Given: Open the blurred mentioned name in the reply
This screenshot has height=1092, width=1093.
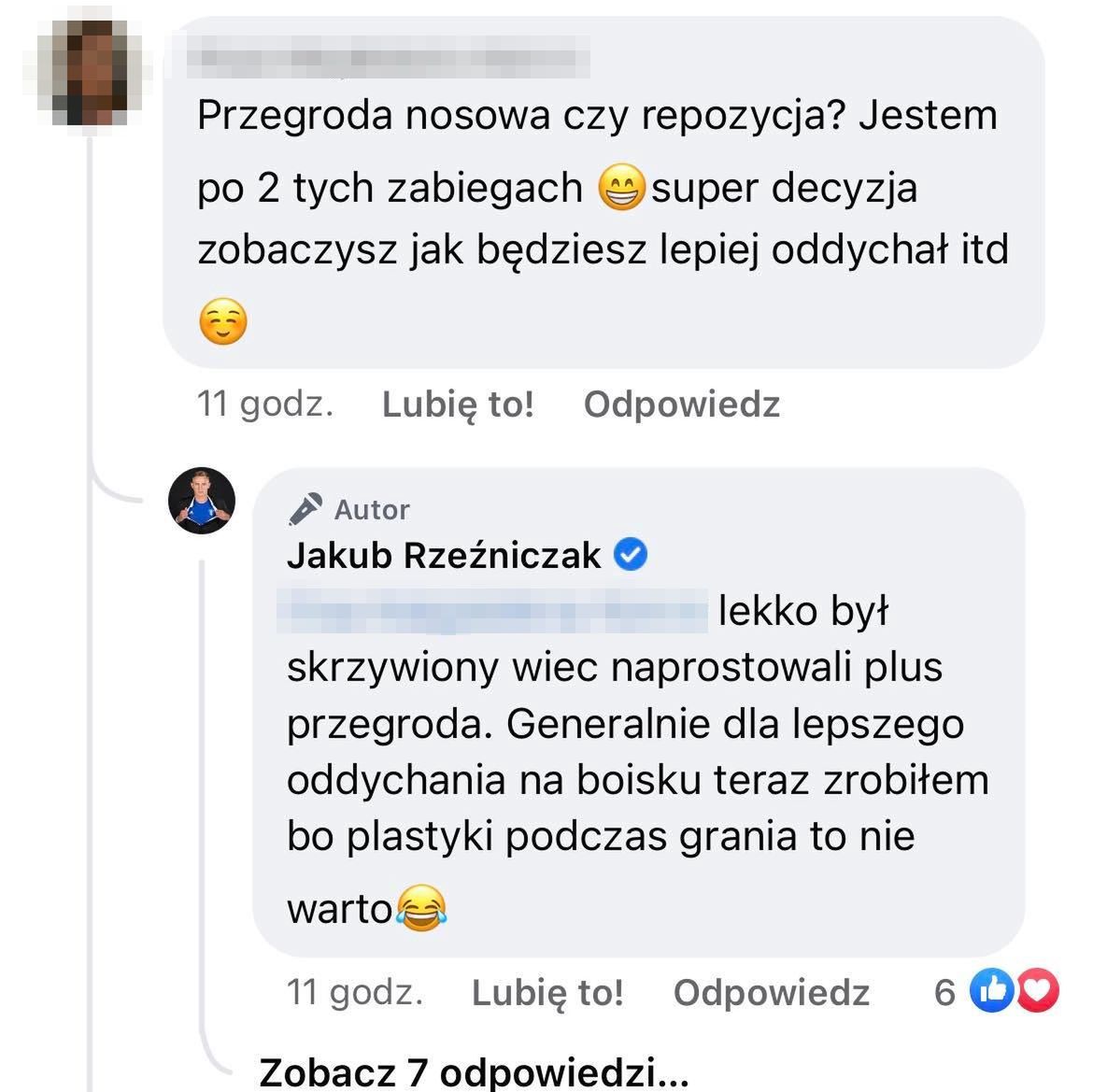Looking at the screenshot, I should [492, 611].
